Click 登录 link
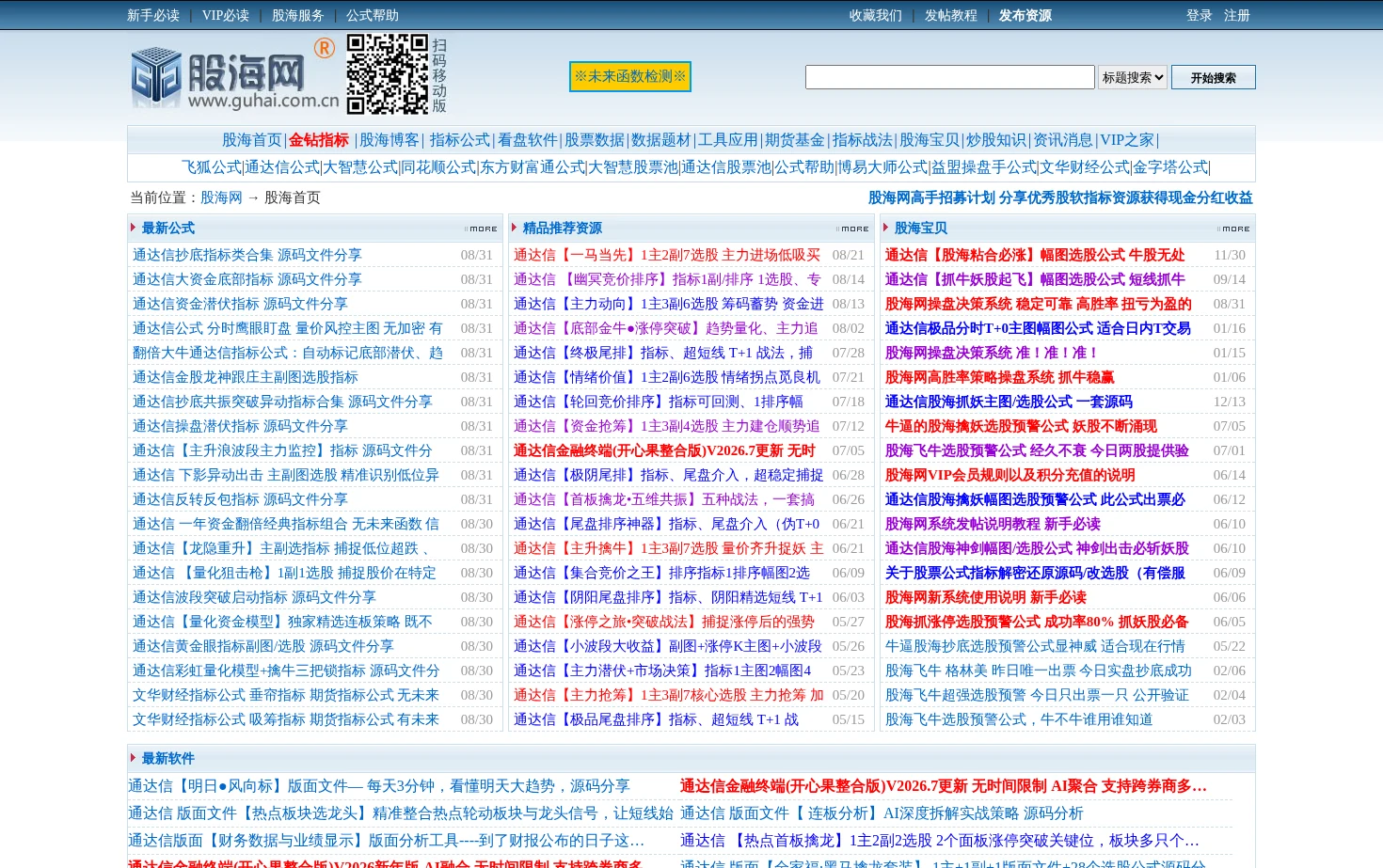Viewport: 1383px width, 868px height. coord(1200,15)
